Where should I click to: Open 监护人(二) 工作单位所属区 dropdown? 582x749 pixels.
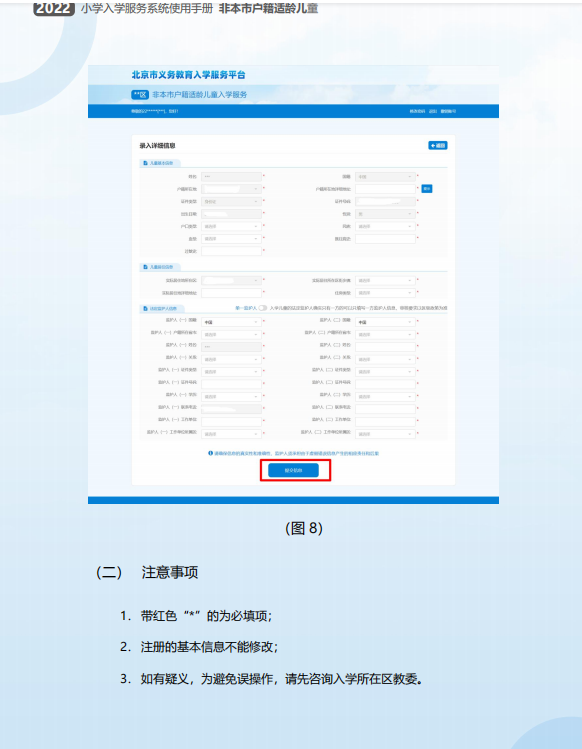click(385, 434)
